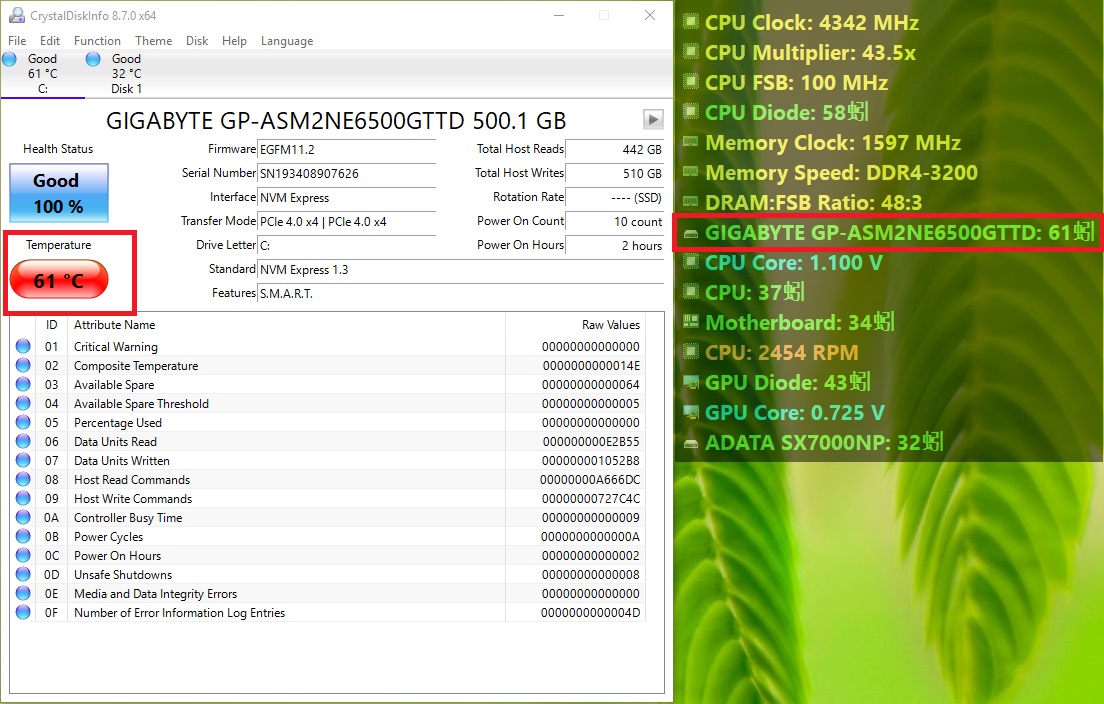The height and width of the screenshot is (704, 1104).
Task: Open the Disk menu
Action: pyautogui.click(x=197, y=41)
